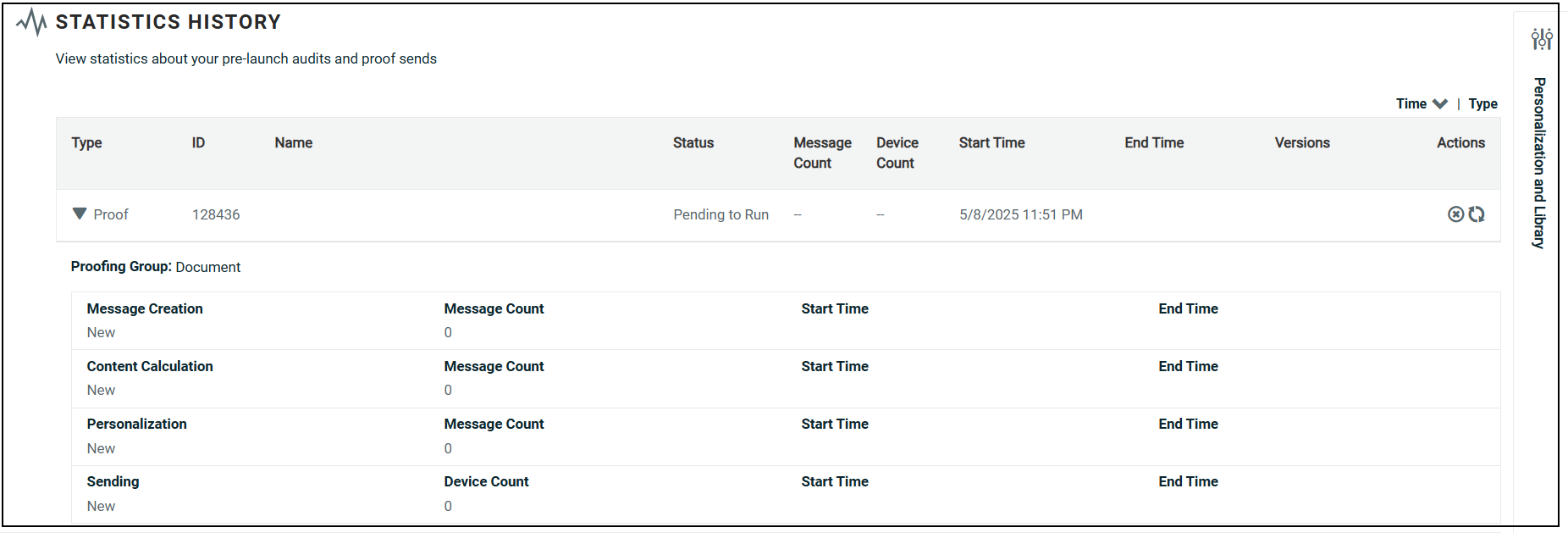The image size is (1568, 533).
Task: Click the chevron next to Time sort
Action: coord(1440,103)
